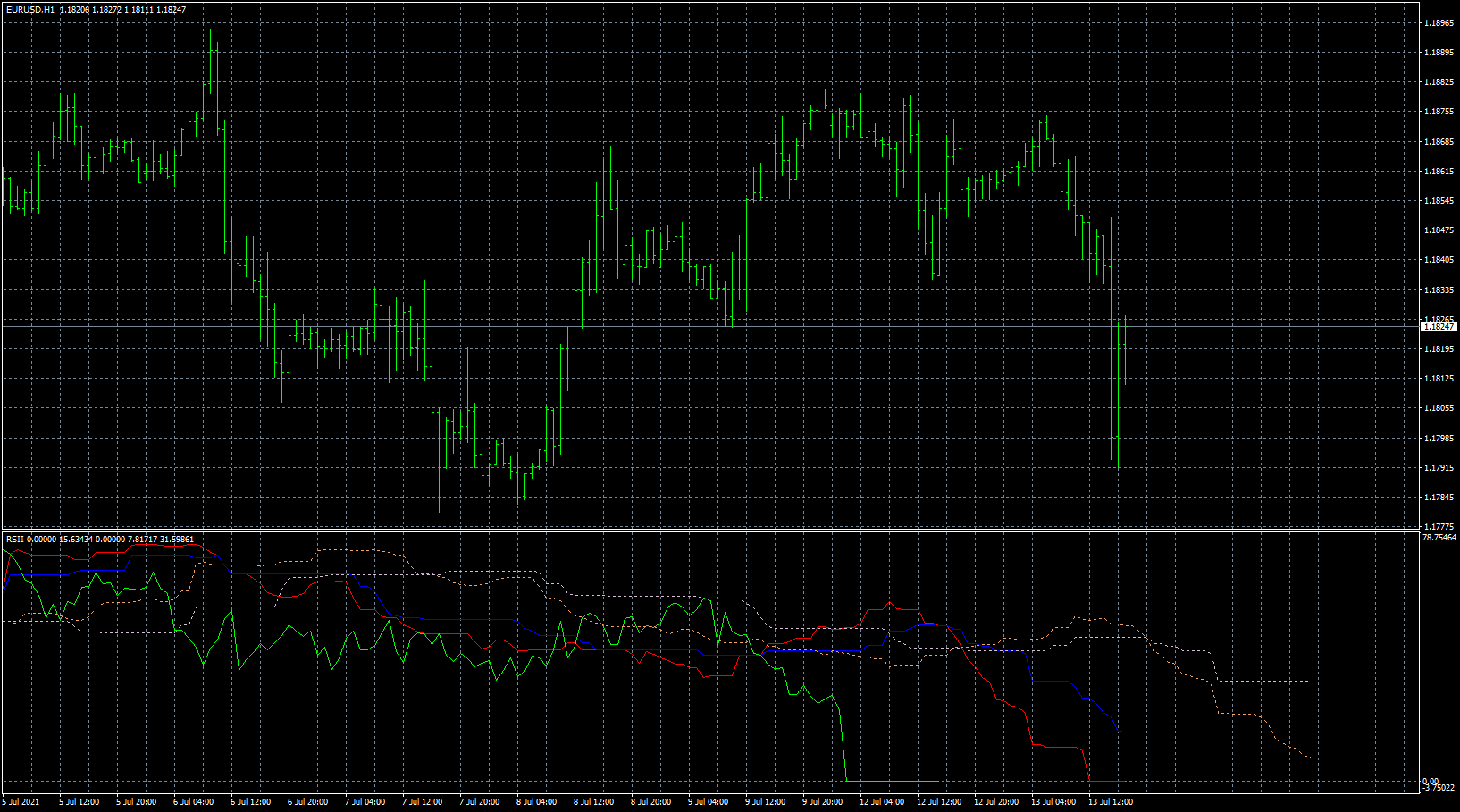Click the 6 Jul 04:00 time label
1460x812 pixels.
[x=194, y=802]
